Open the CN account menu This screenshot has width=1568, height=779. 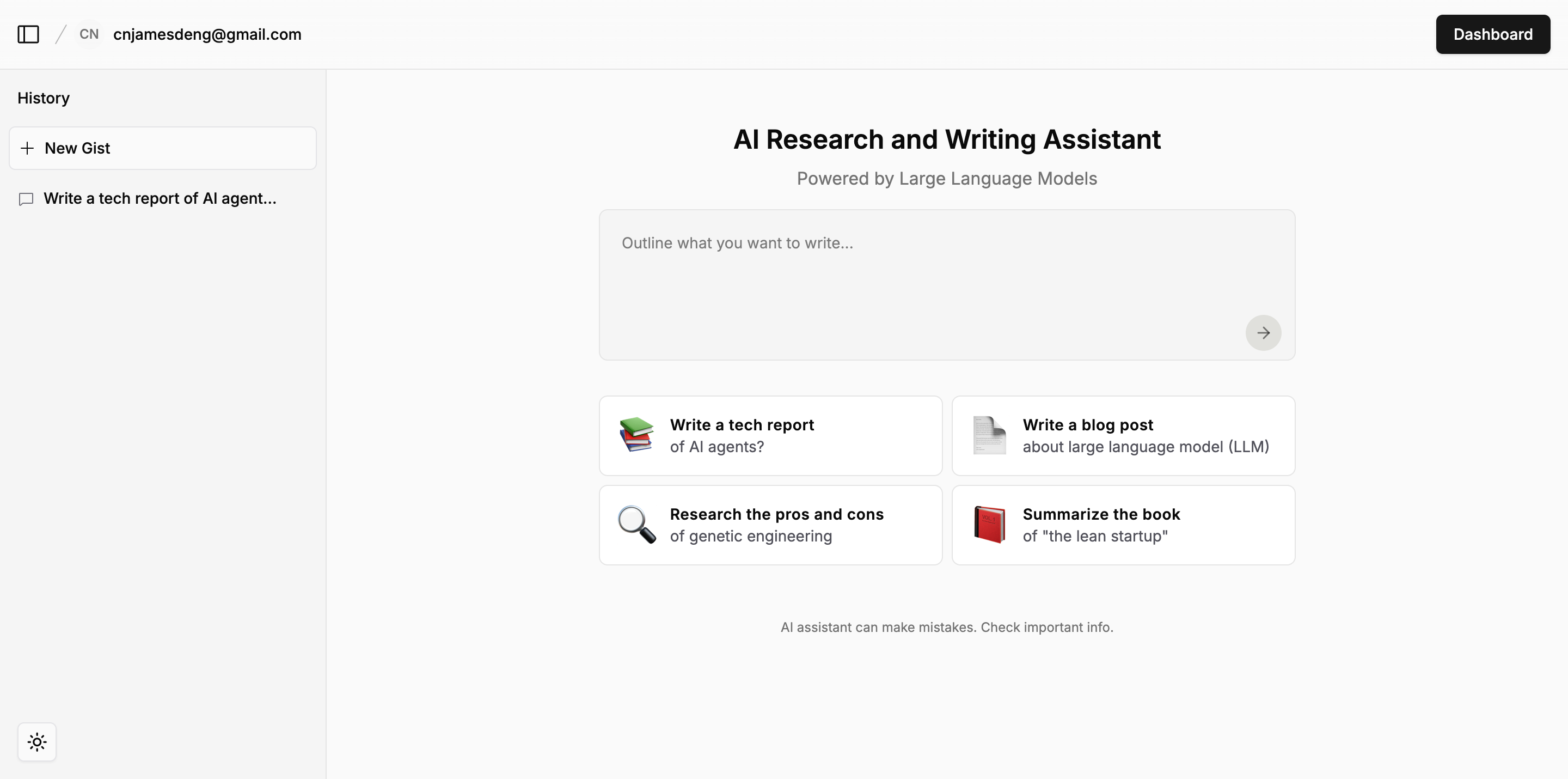88,34
